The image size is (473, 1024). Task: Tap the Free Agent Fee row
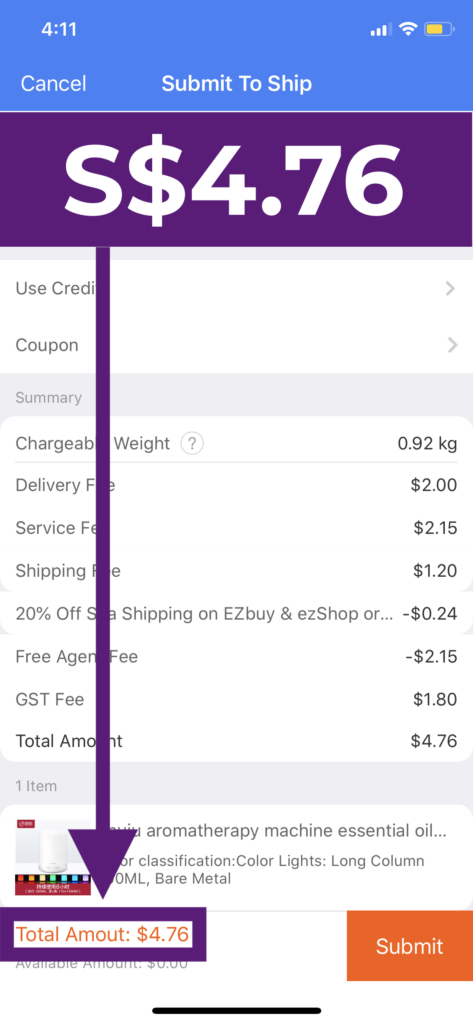[236, 656]
